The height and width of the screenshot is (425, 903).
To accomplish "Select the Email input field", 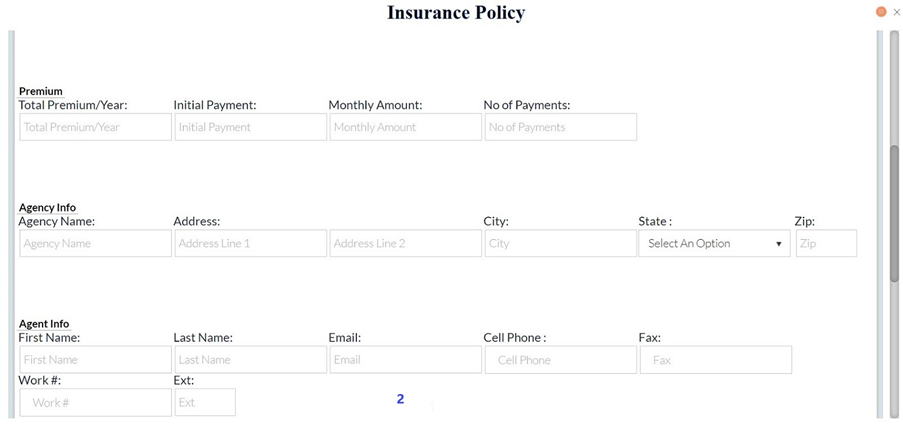I will pos(405,360).
